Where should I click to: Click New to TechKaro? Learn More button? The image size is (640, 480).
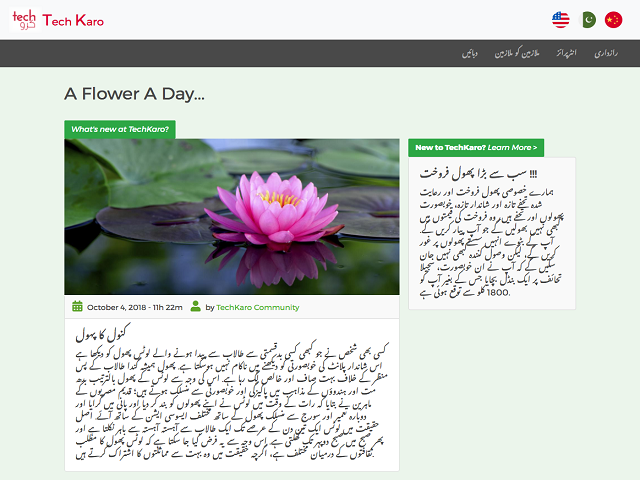coord(476,147)
